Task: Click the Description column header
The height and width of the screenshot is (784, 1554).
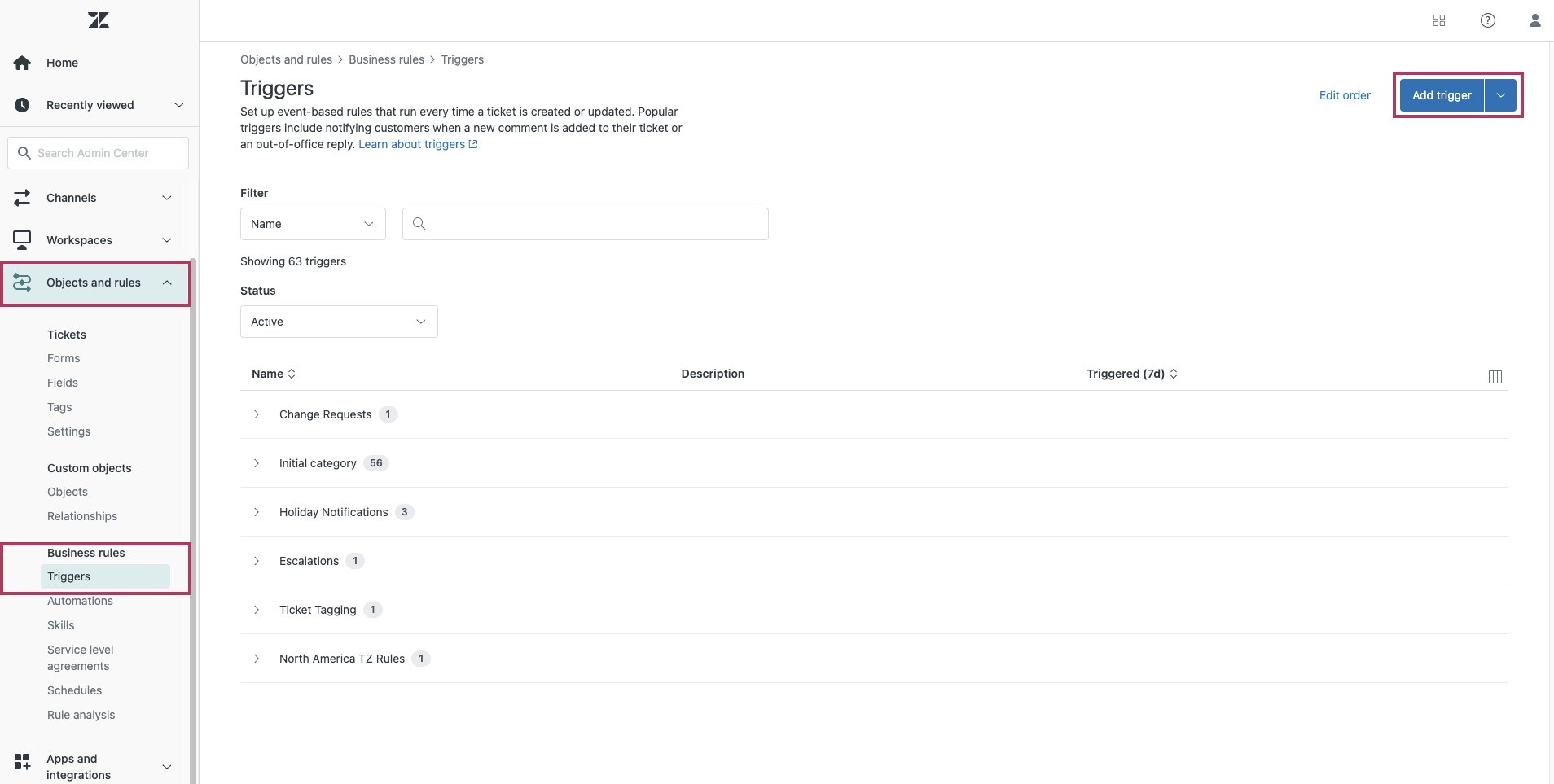Action: click(x=713, y=374)
